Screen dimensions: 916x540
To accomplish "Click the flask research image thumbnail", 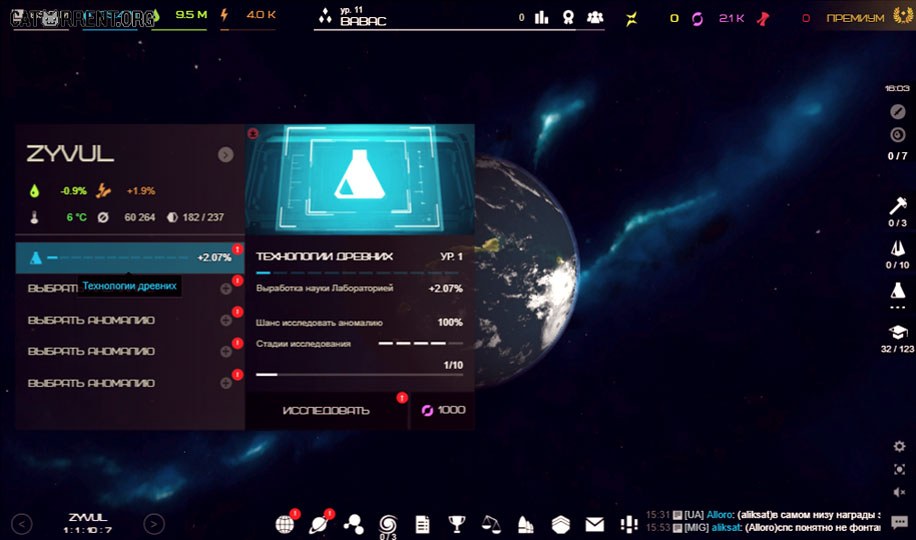I will 359,179.
